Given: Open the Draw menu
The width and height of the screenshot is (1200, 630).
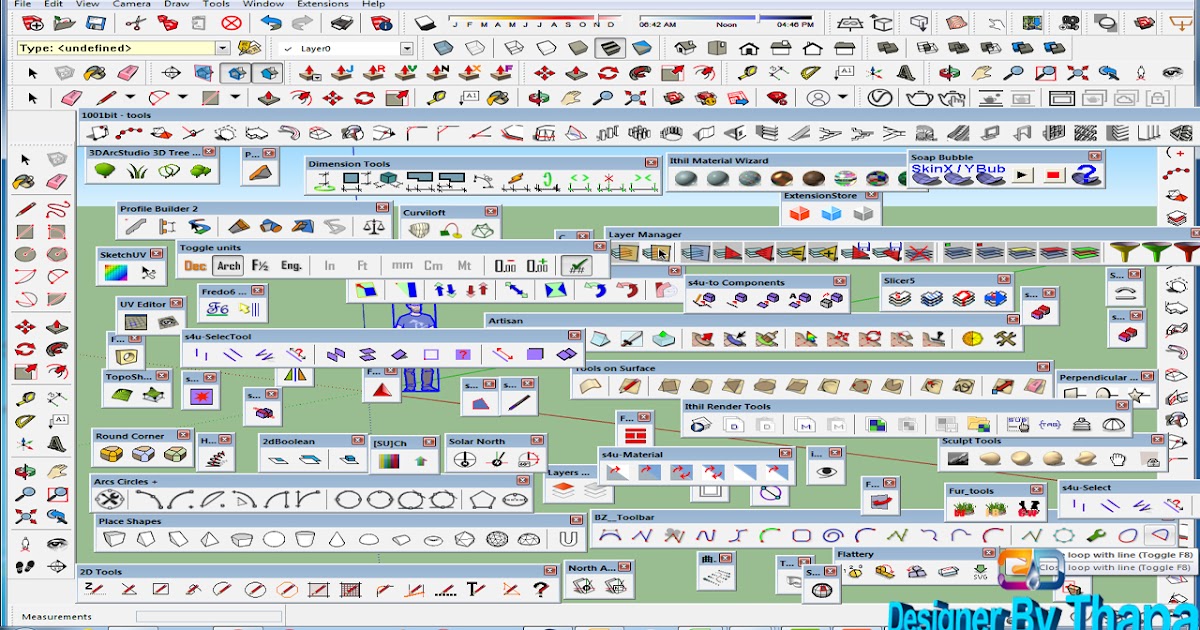Looking at the screenshot, I should tap(176, 4).
